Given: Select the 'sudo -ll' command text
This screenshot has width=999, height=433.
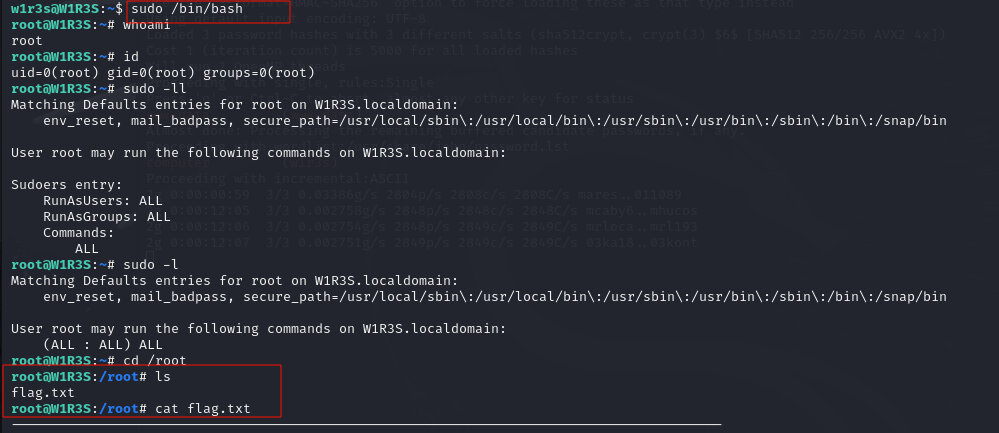Looking at the screenshot, I should (155, 89).
